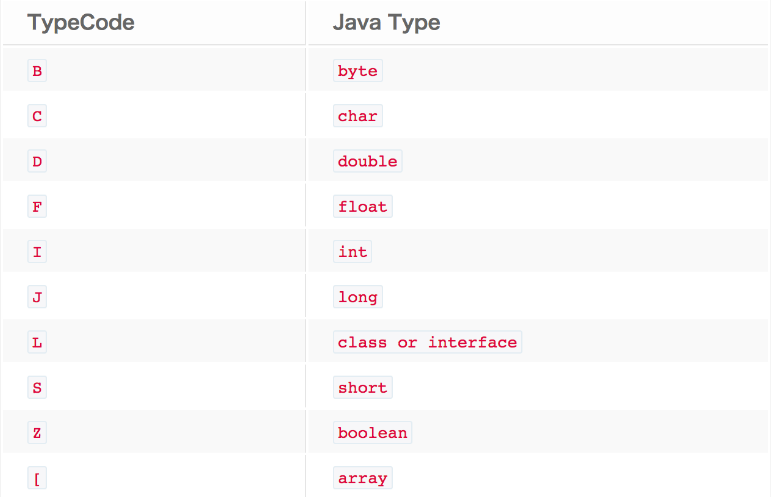Screen dimensions: 771x497
Task: Select the Z type code
Action: coord(37,433)
